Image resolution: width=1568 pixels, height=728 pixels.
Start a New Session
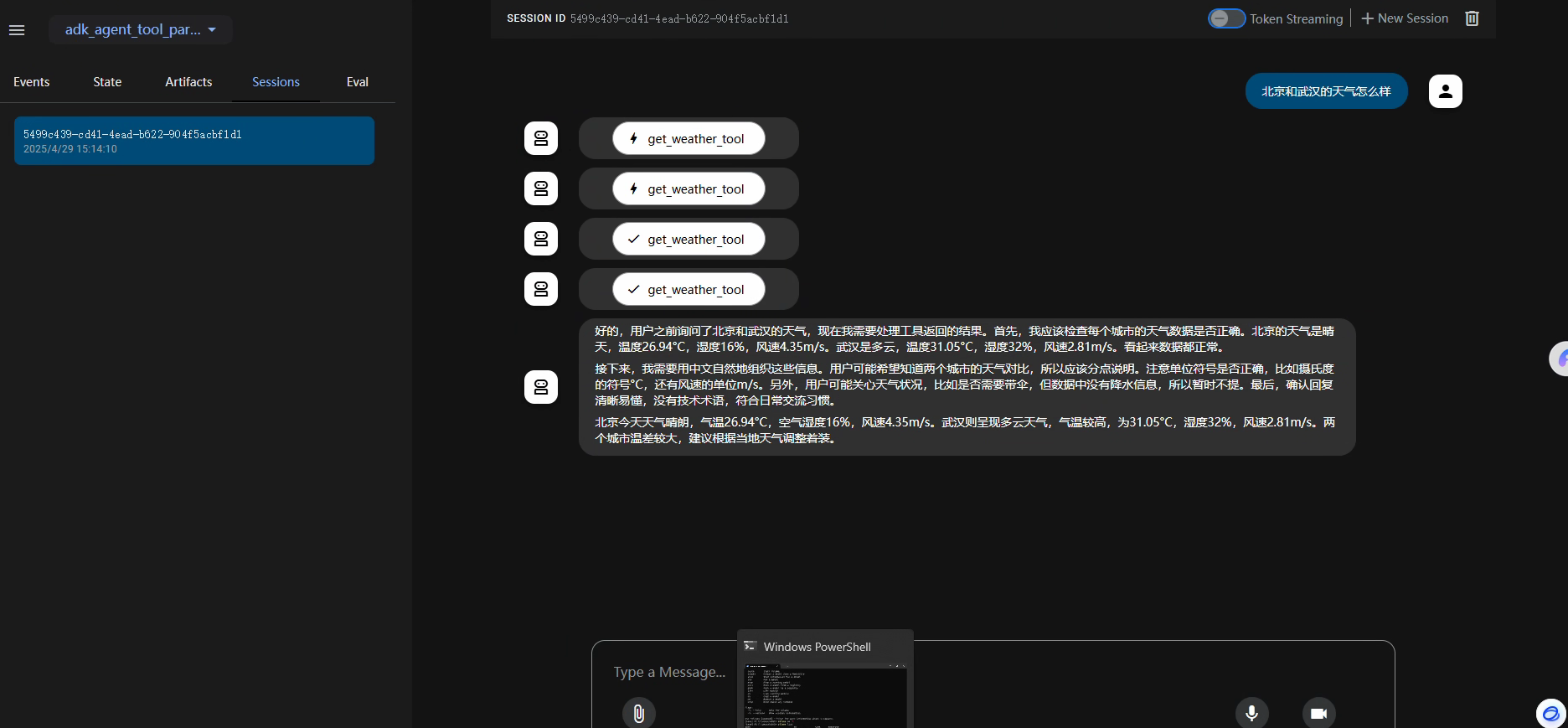tap(1405, 18)
